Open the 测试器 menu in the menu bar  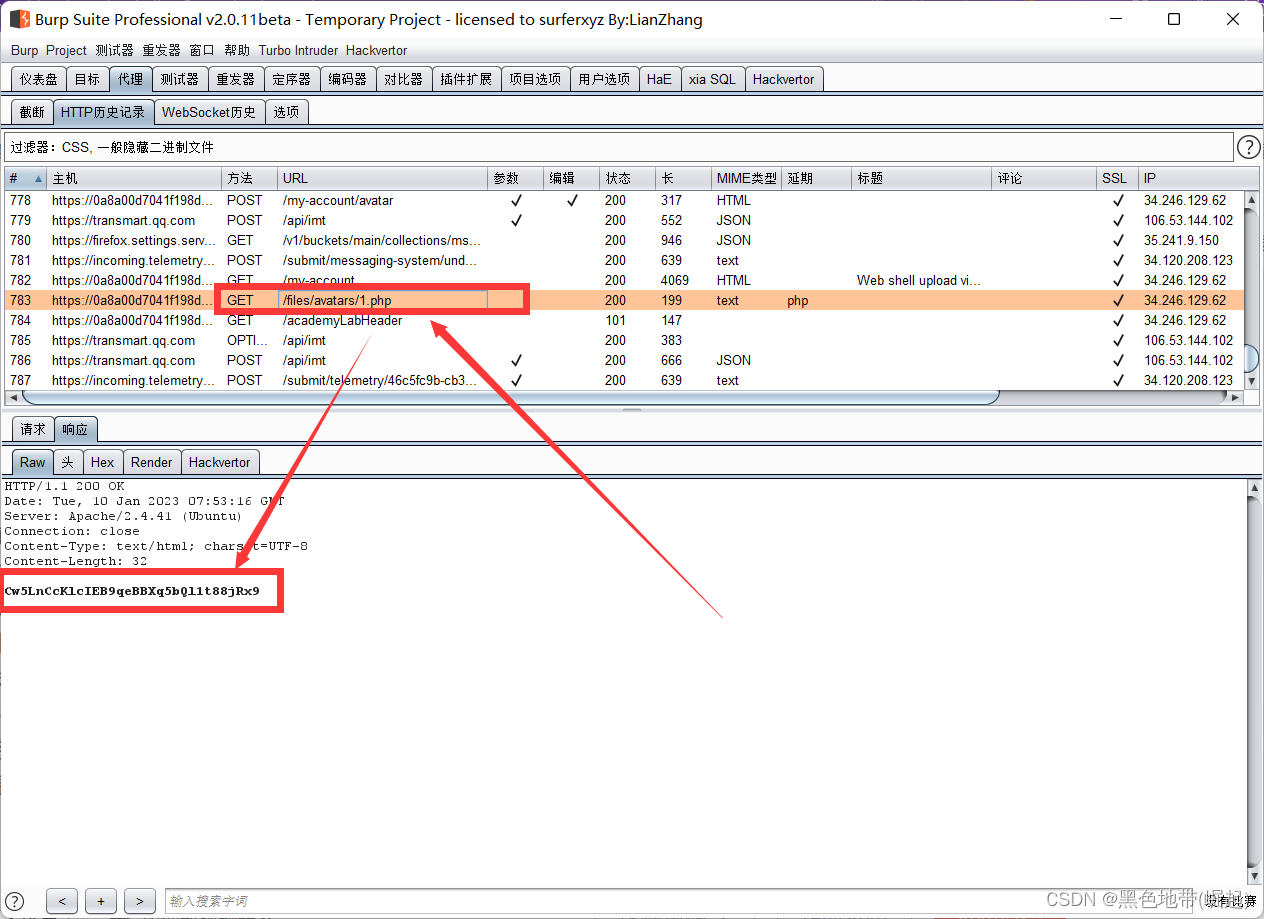(x=114, y=50)
